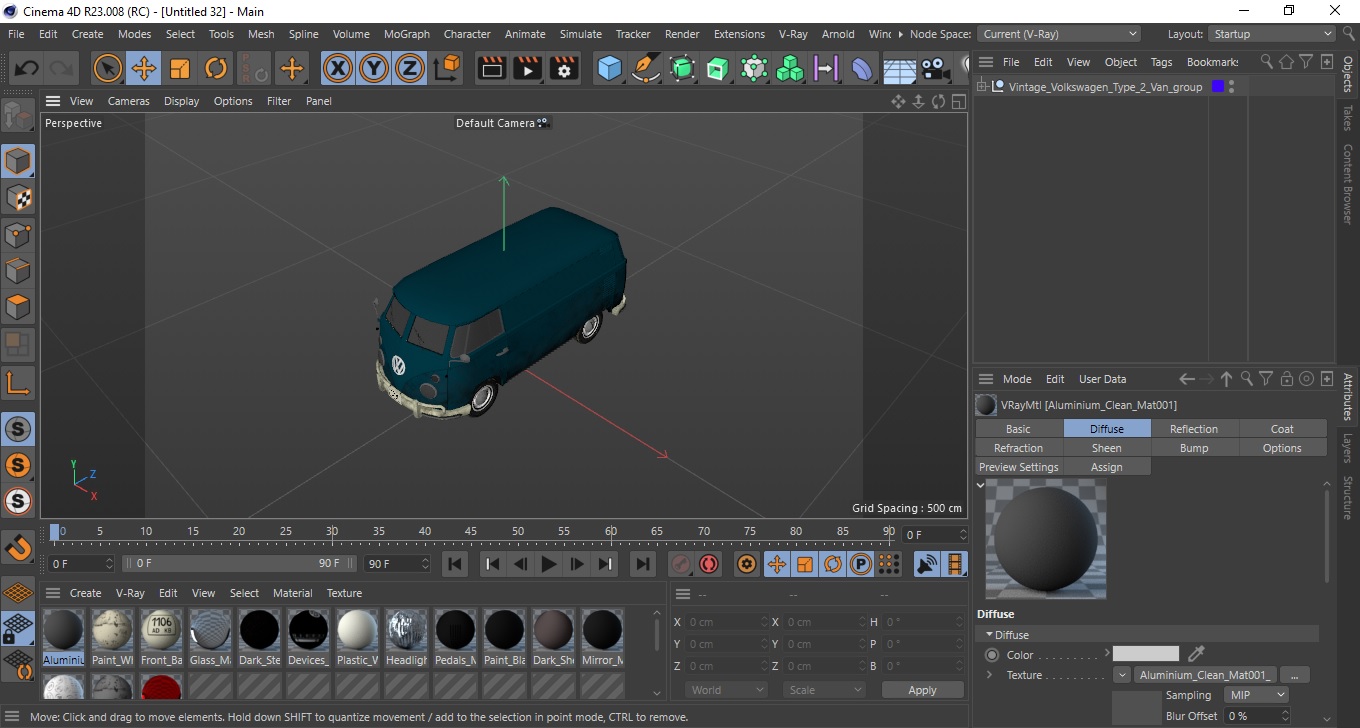Go to End of timeline

click(x=643, y=564)
